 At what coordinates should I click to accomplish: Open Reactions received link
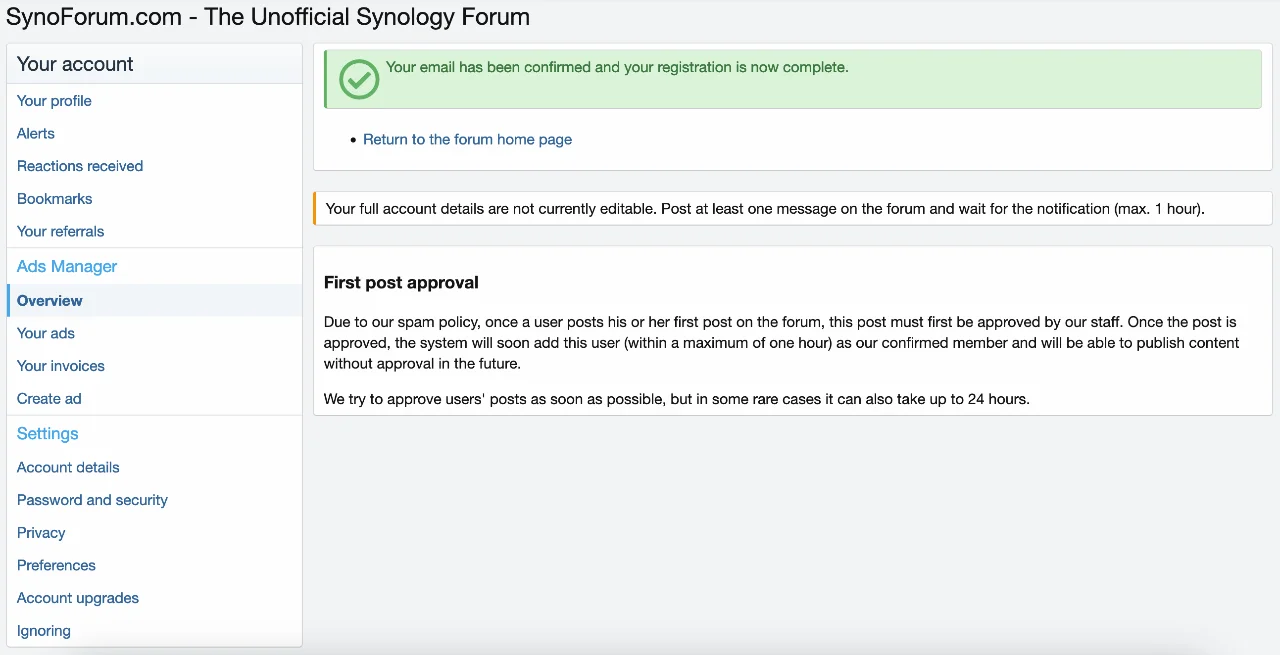coord(80,166)
